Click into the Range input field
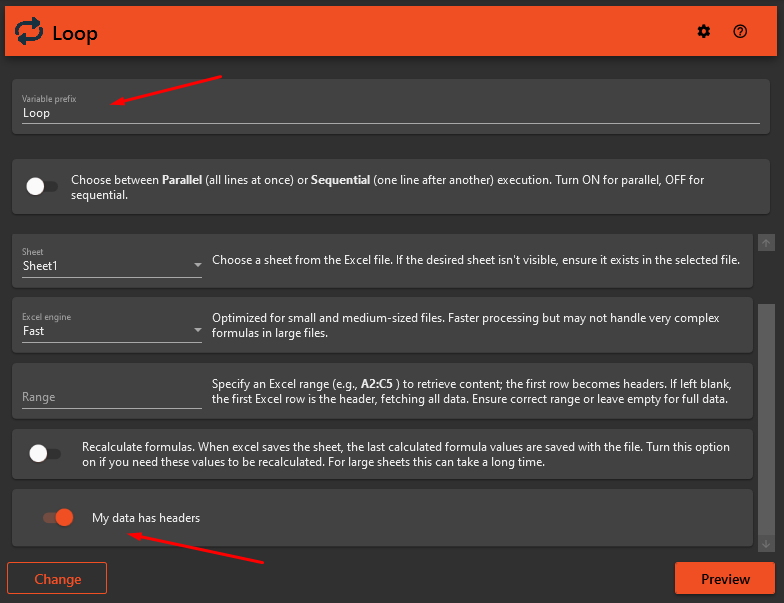The width and height of the screenshot is (784, 603). click(x=111, y=396)
